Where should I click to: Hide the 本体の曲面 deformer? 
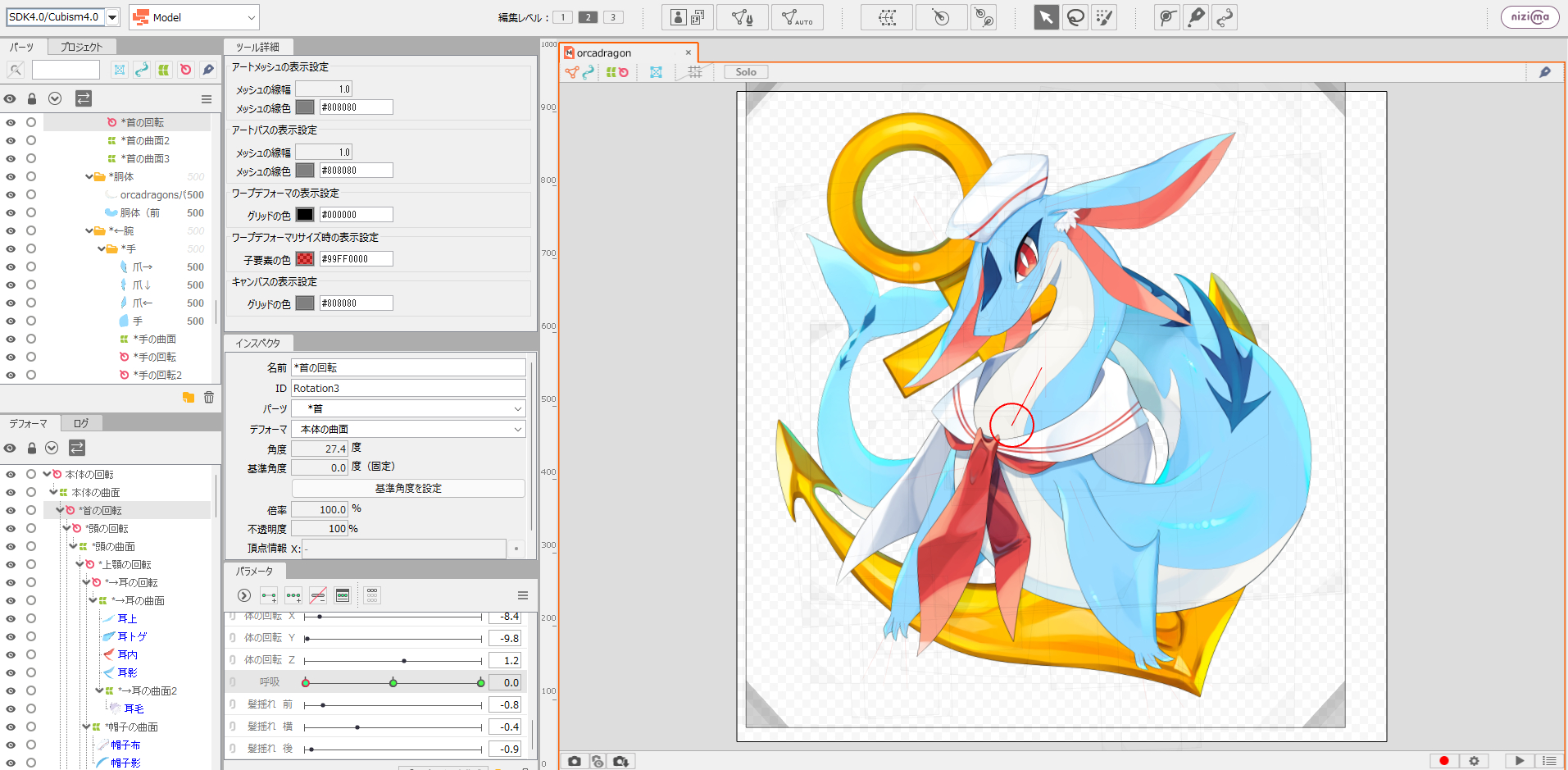click(x=11, y=492)
